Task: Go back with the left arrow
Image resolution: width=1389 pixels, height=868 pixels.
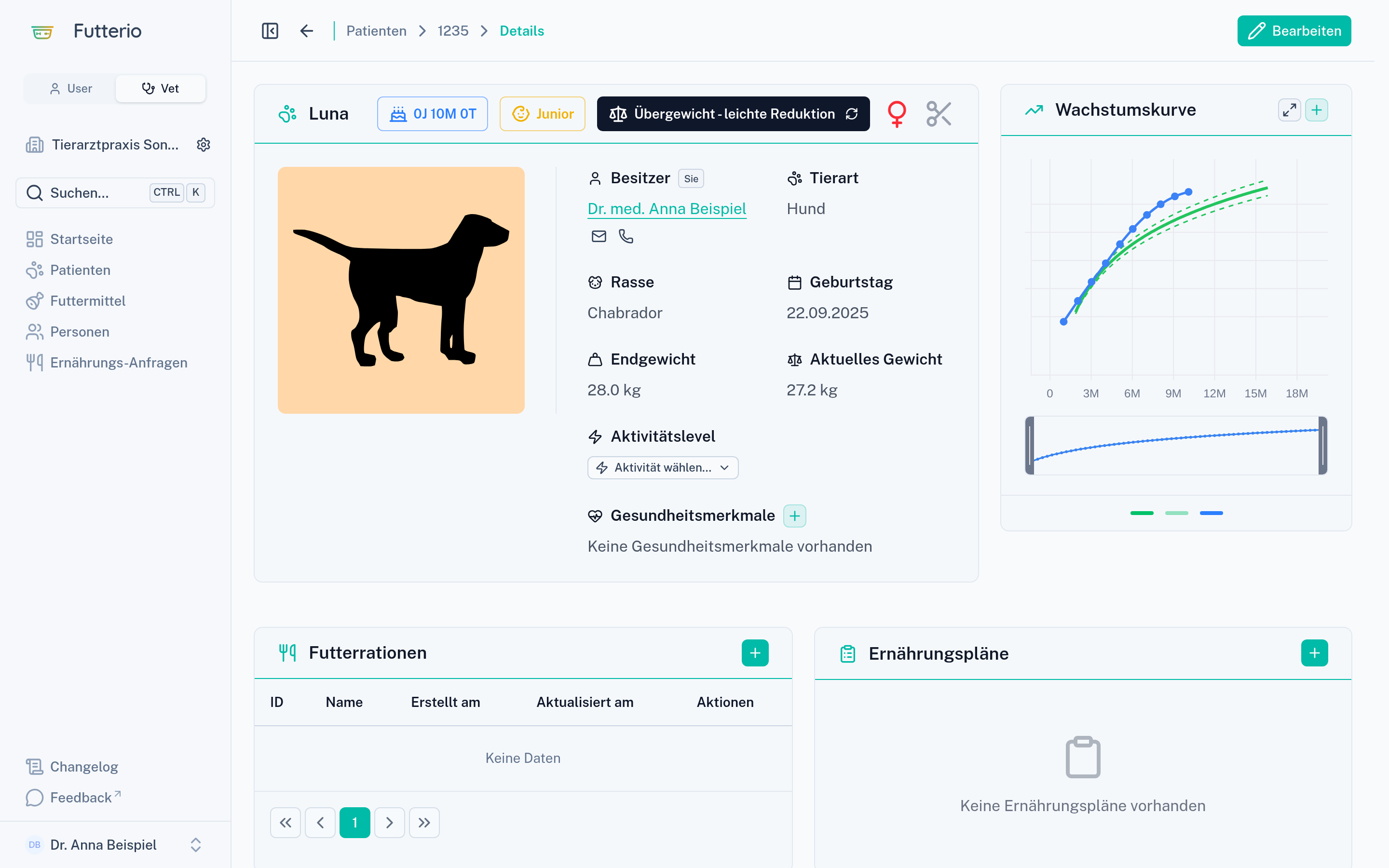Action: (307, 31)
